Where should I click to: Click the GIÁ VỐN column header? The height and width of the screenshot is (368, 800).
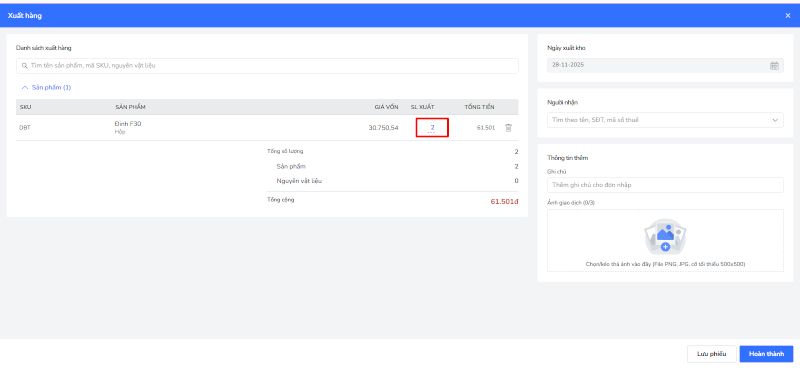pos(386,107)
